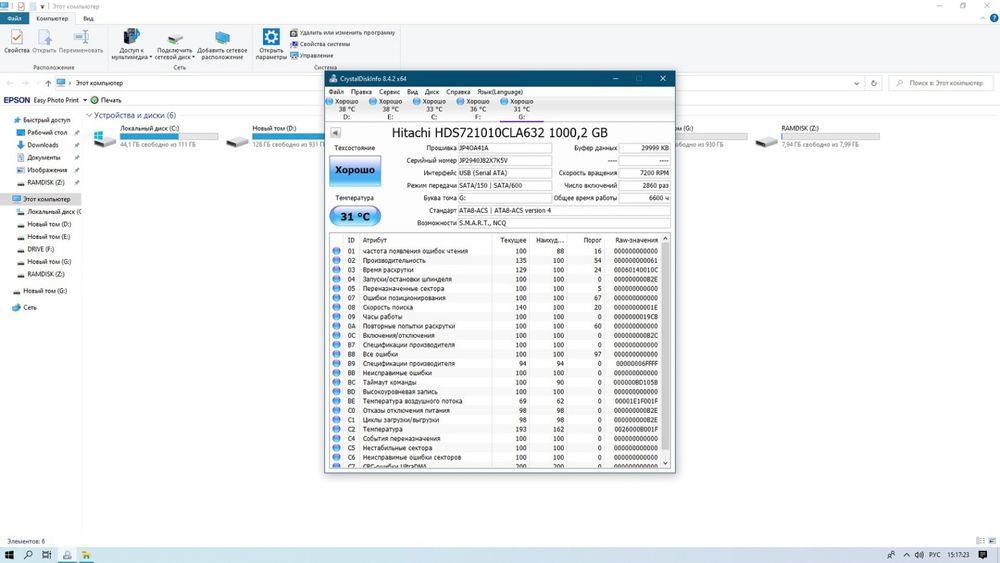Click the status icon of attribute C2 Температура
The height and width of the screenshot is (563, 1000).
[336, 429]
